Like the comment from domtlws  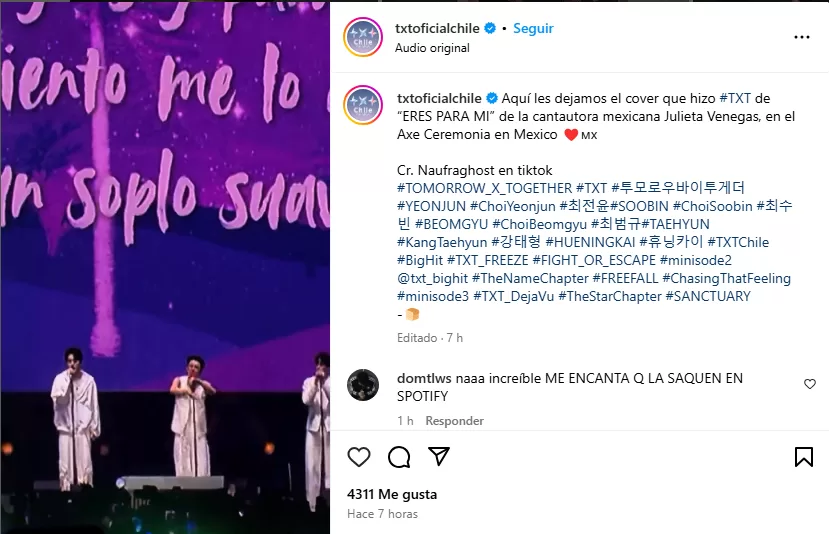point(809,384)
